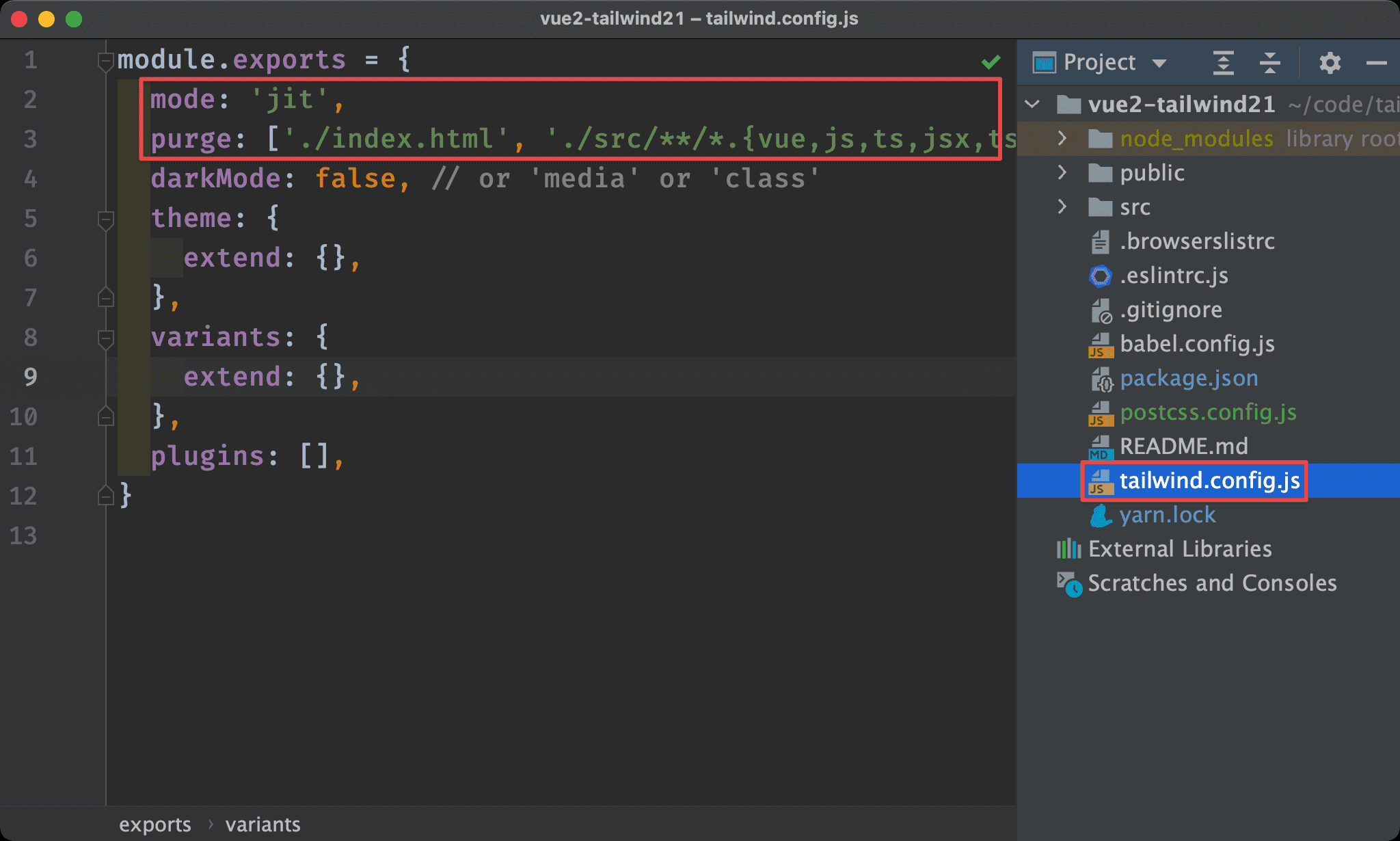Click the Project view window icon
This screenshot has width=1400, height=841.
[1044, 63]
